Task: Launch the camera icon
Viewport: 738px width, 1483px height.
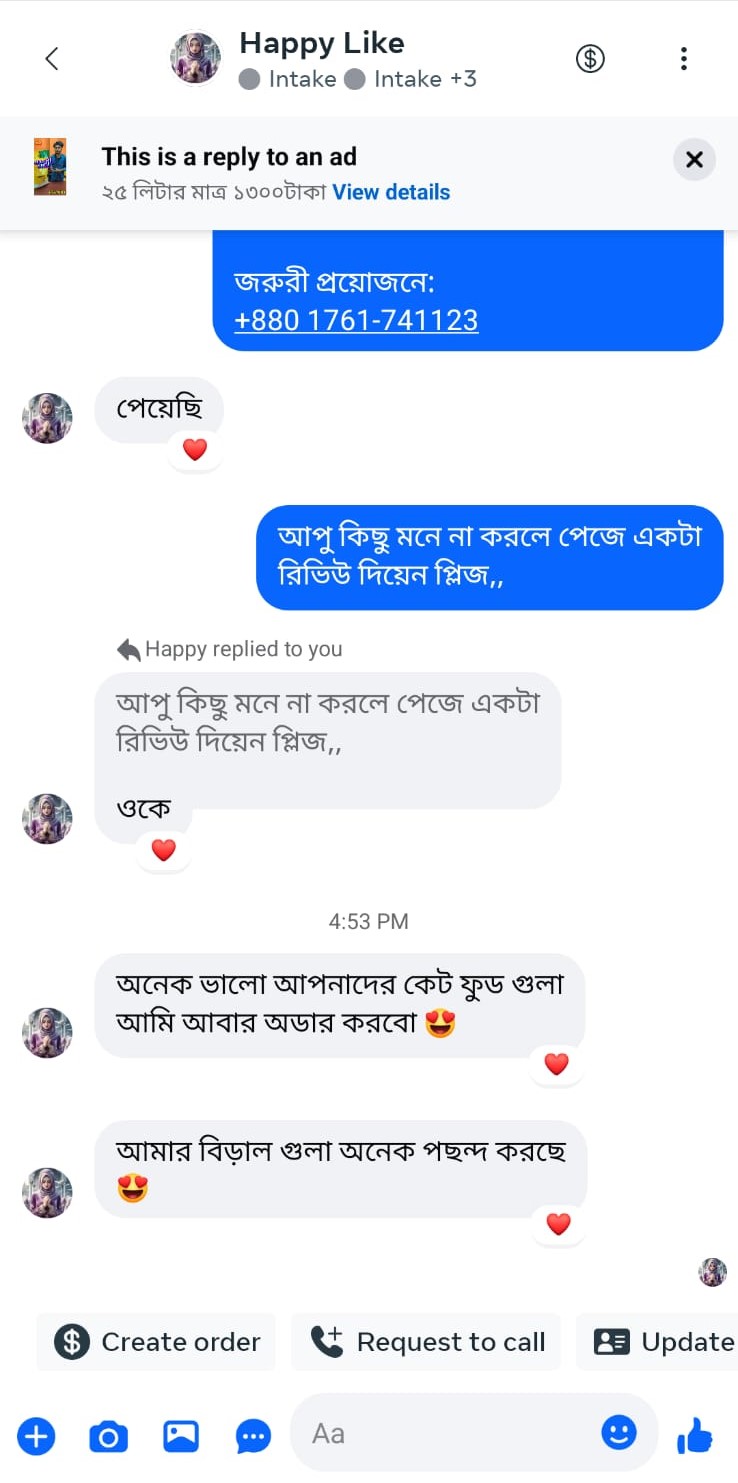Action: click(x=109, y=1437)
